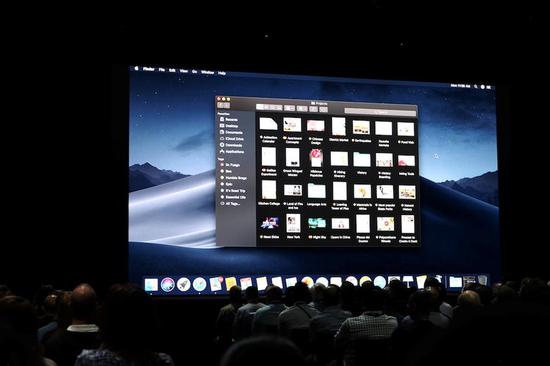
Task: Open Safari from the Dock
Action: tap(200, 284)
